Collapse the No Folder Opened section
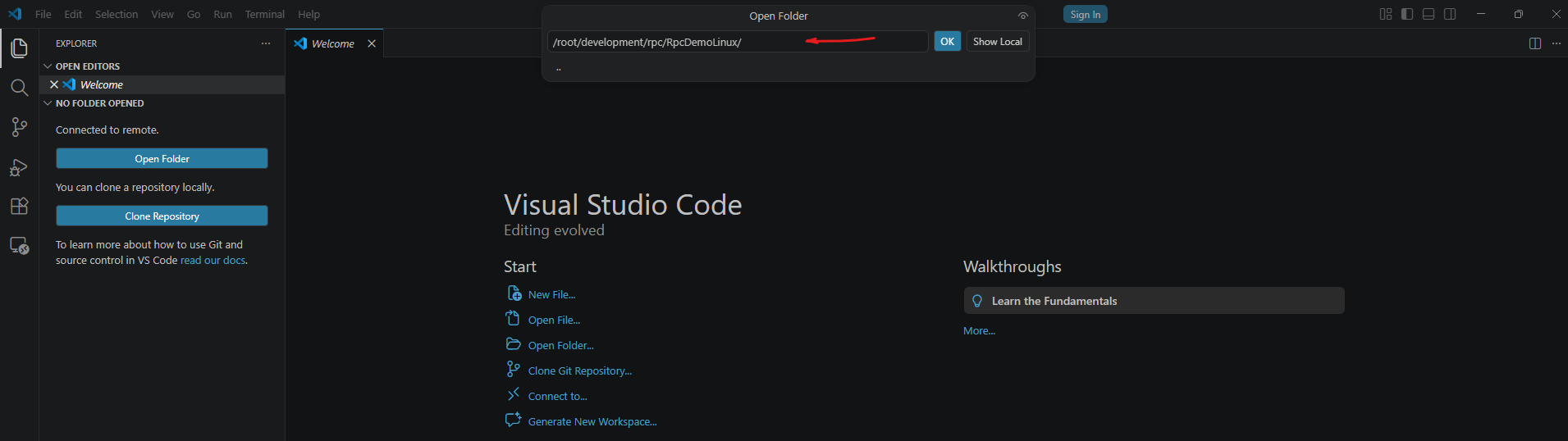Screen dimensions: 1568x441 coord(48,103)
